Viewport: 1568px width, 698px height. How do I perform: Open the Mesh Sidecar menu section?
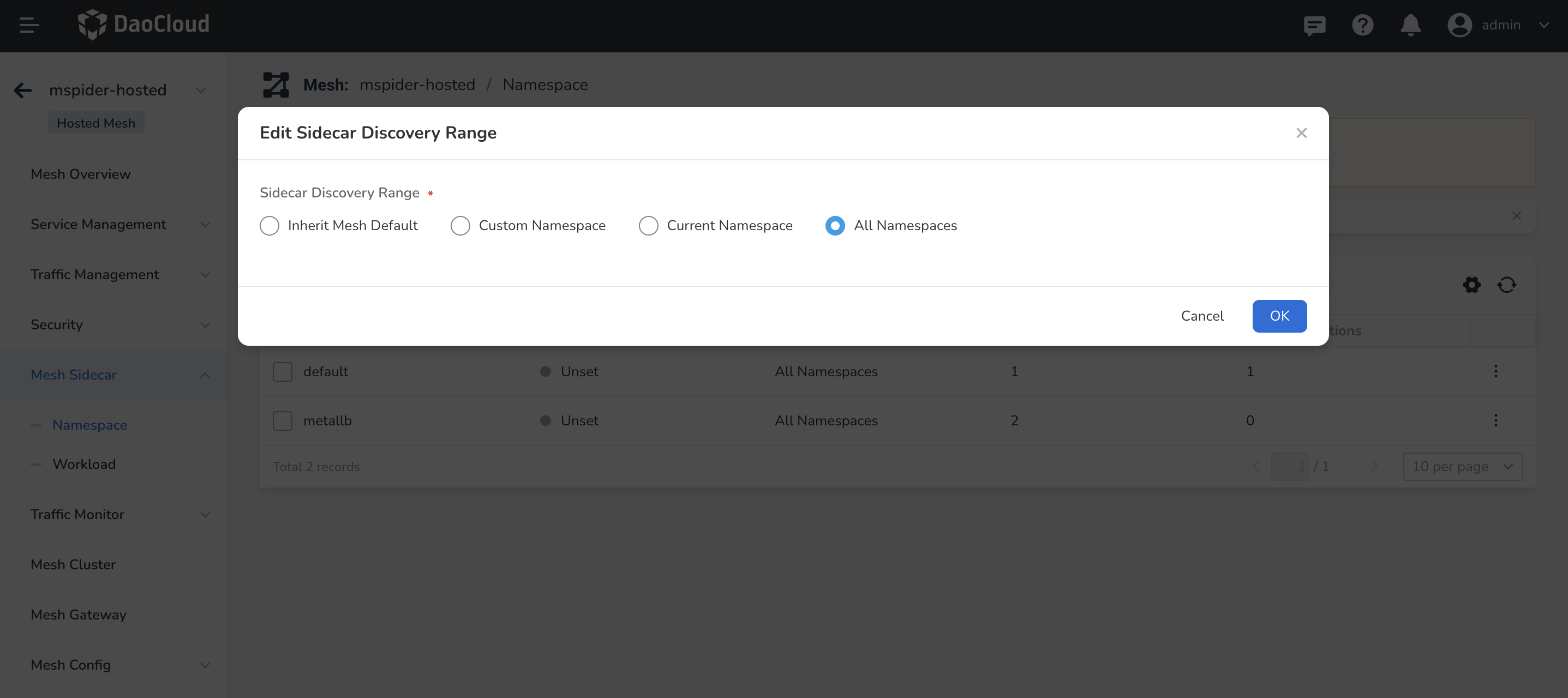coord(74,374)
